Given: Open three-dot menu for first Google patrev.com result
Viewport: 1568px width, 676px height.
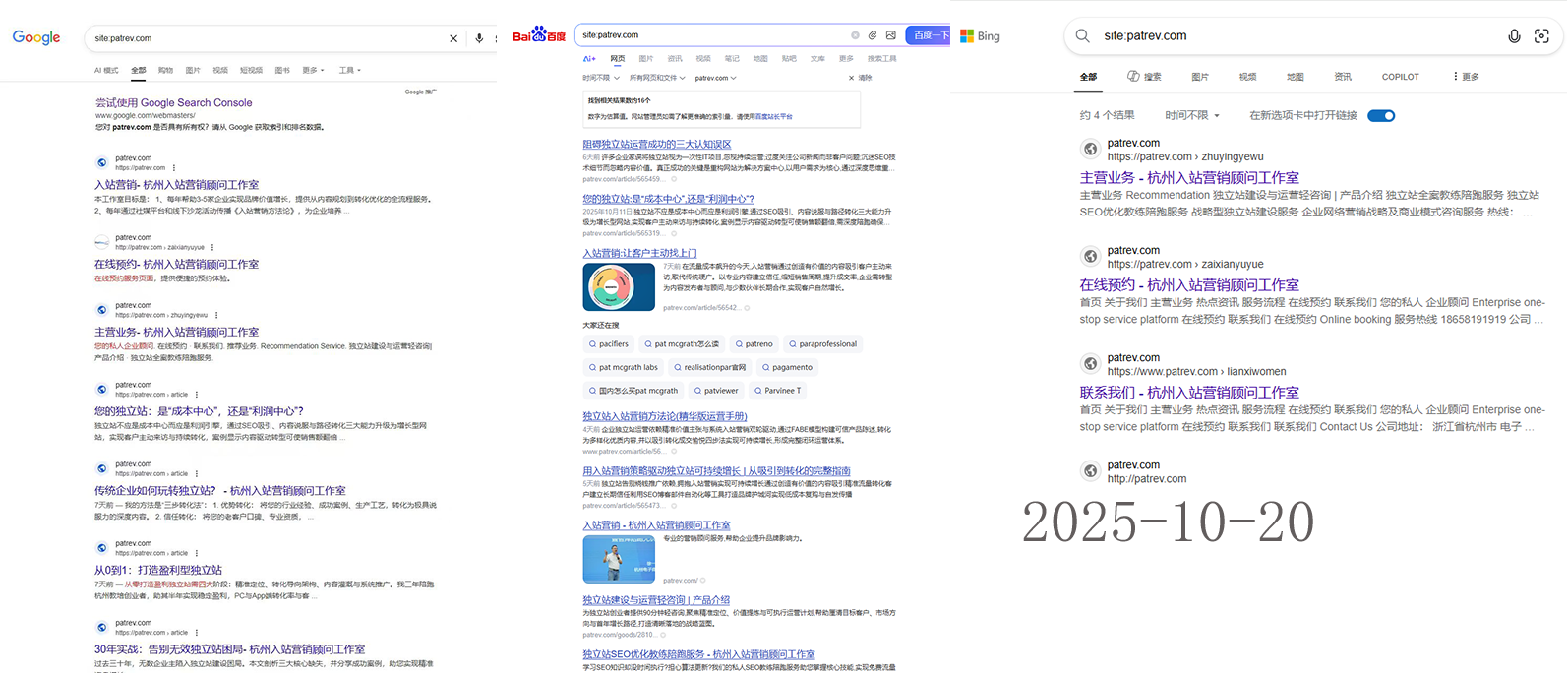Looking at the screenshot, I should [174, 167].
